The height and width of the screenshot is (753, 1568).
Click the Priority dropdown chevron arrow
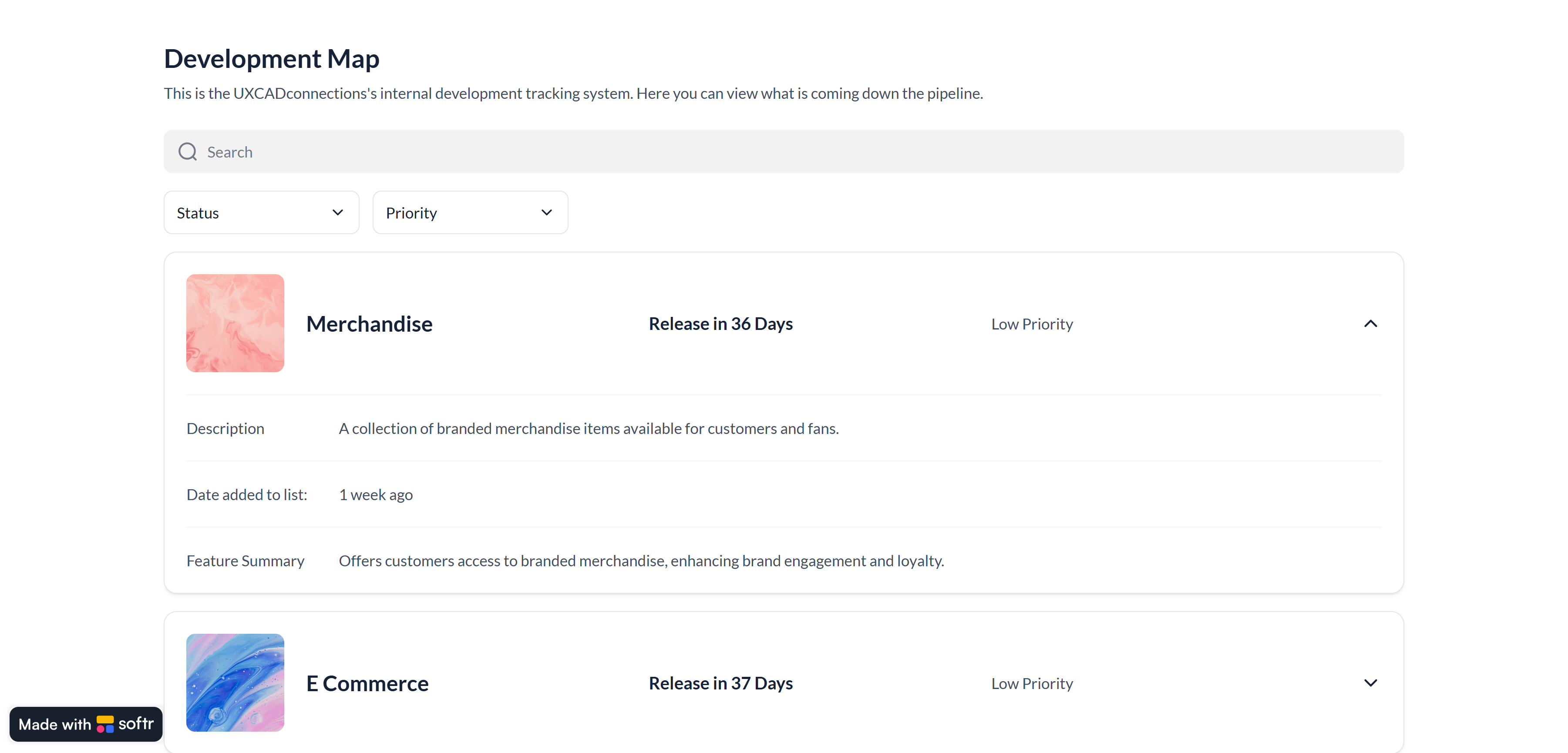point(547,212)
